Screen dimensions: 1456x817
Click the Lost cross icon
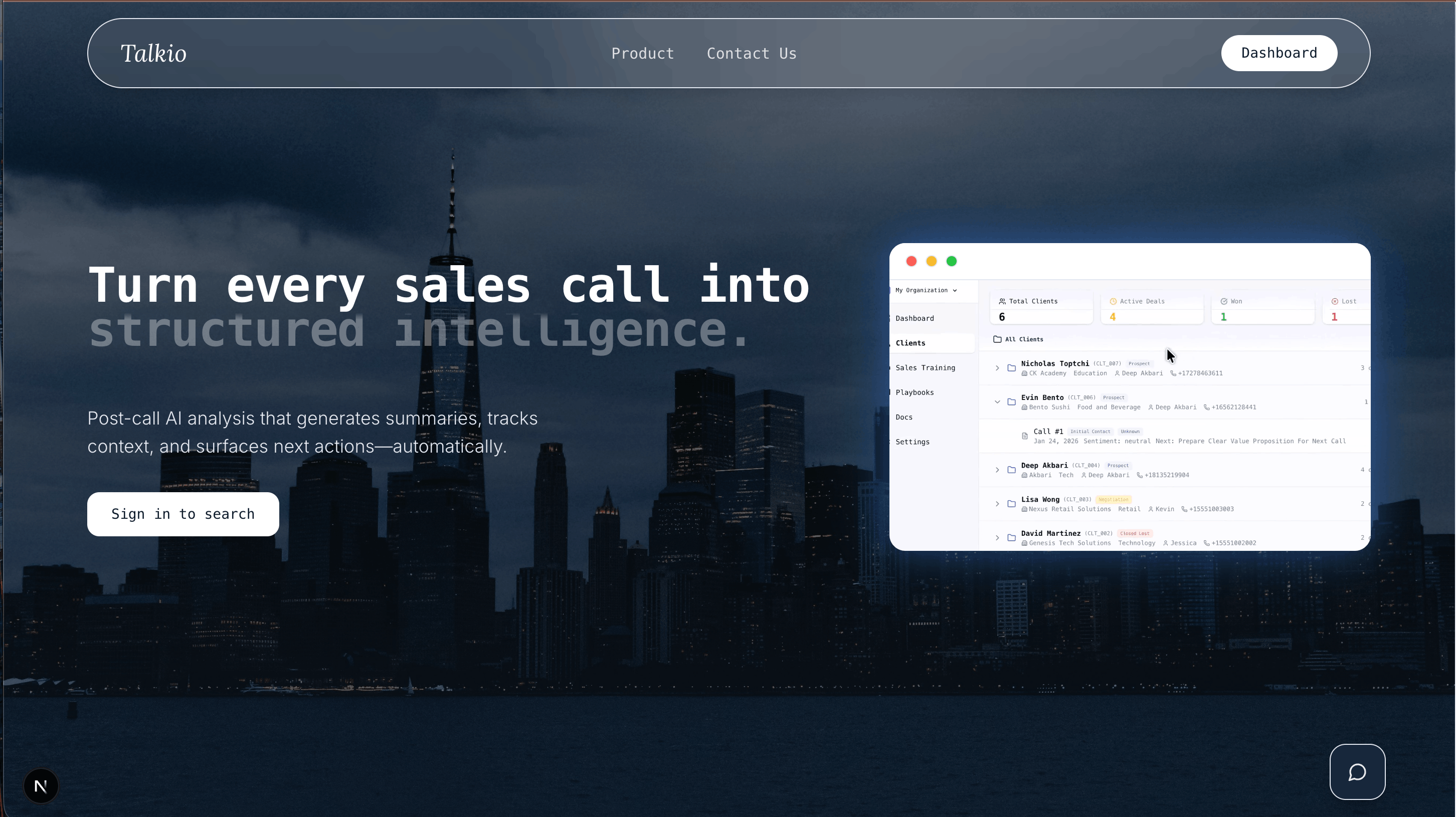click(x=1335, y=302)
